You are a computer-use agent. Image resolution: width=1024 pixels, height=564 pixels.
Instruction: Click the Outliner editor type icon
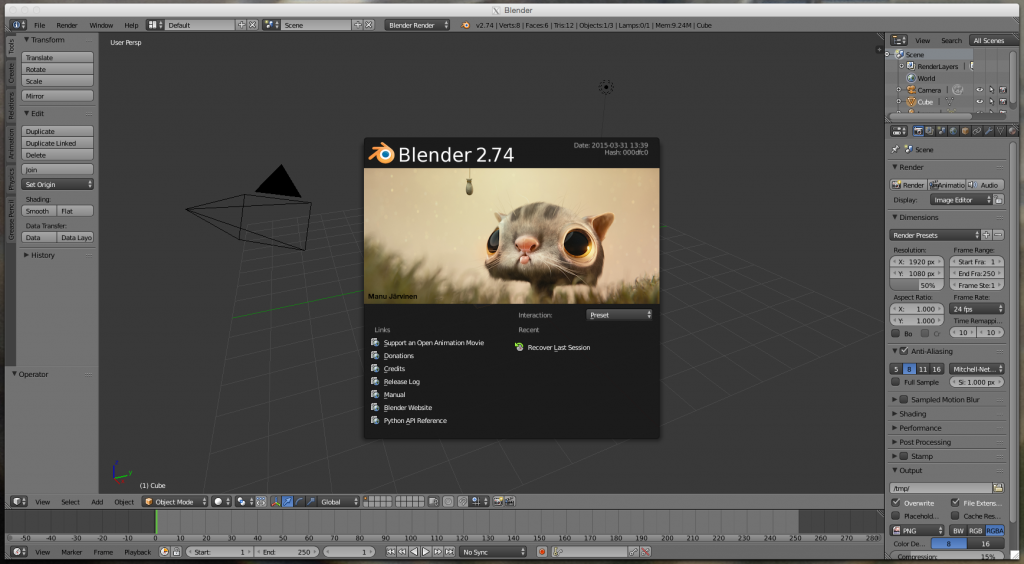(899, 40)
